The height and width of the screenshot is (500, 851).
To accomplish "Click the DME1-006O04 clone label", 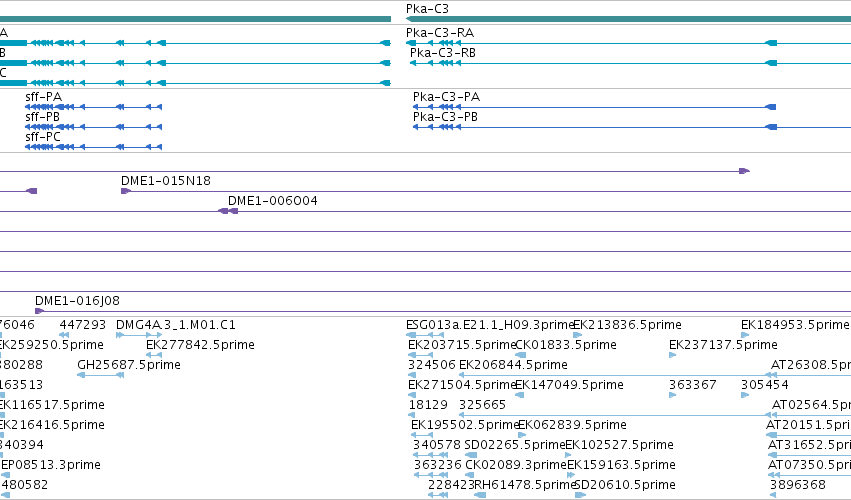I will pyautogui.click(x=272, y=201).
